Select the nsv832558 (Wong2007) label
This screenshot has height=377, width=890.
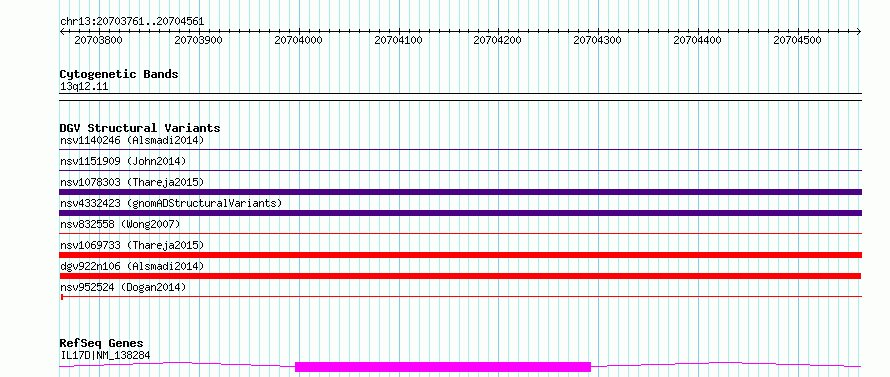[x=120, y=224]
